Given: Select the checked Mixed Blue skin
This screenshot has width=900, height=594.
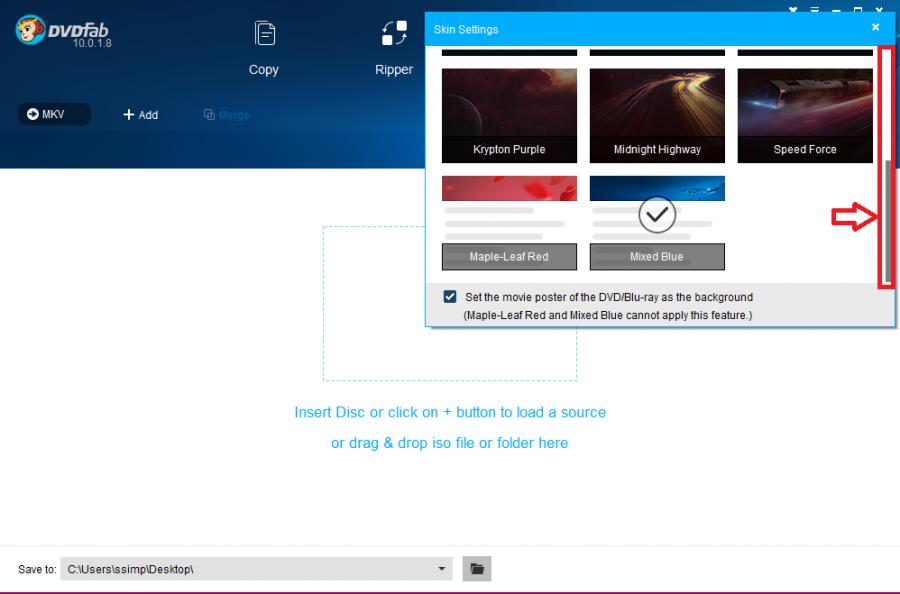Looking at the screenshot, I should tap(657, 222).
